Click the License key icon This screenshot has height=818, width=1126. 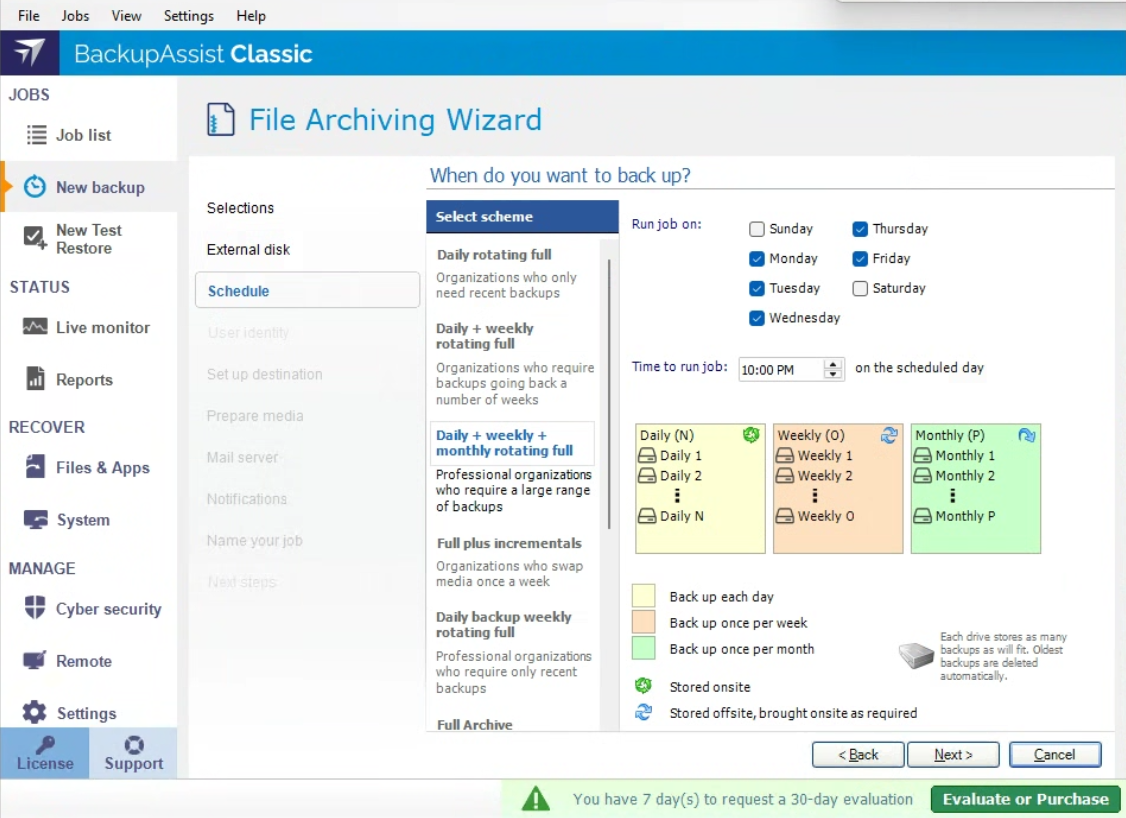pos(45,746)
